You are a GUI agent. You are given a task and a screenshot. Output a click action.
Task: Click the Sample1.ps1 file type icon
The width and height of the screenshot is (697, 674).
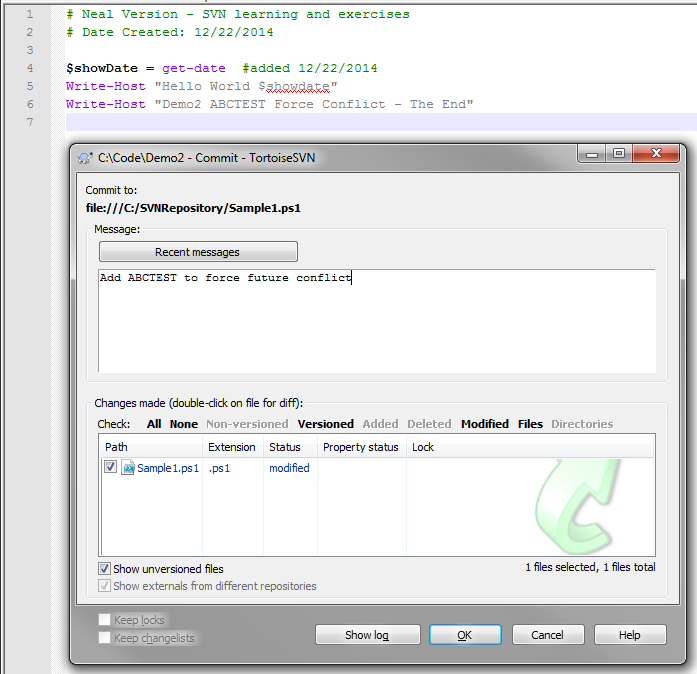pos(128,468)
